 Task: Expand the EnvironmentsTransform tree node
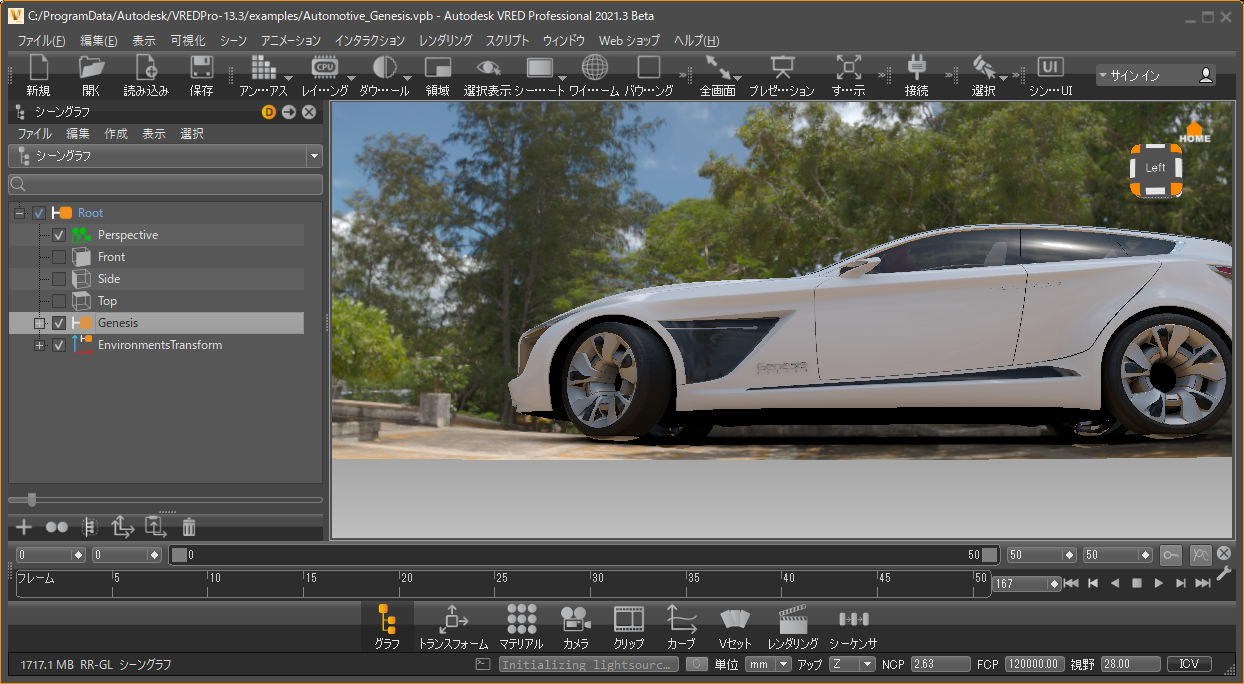pos(40,345)
